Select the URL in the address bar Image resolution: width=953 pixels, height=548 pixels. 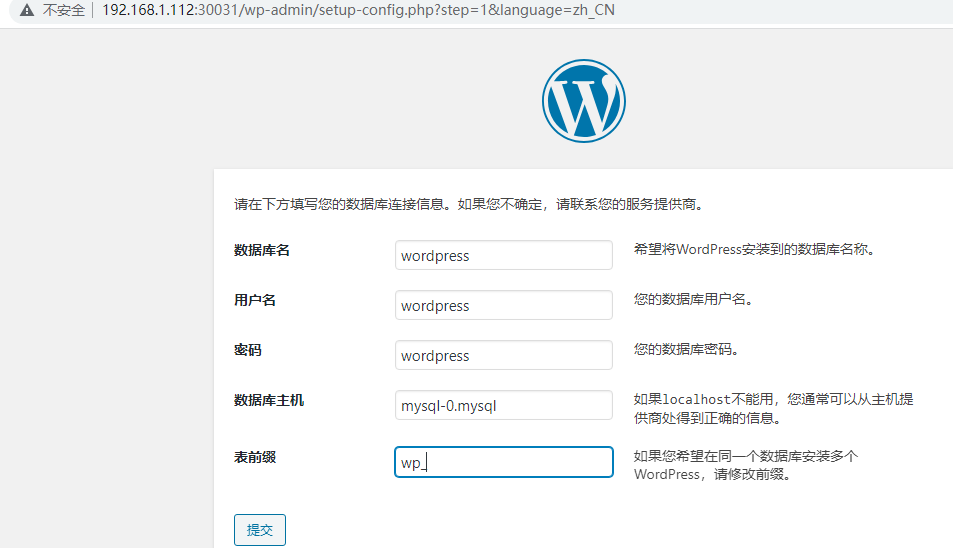tap(358, 10)
